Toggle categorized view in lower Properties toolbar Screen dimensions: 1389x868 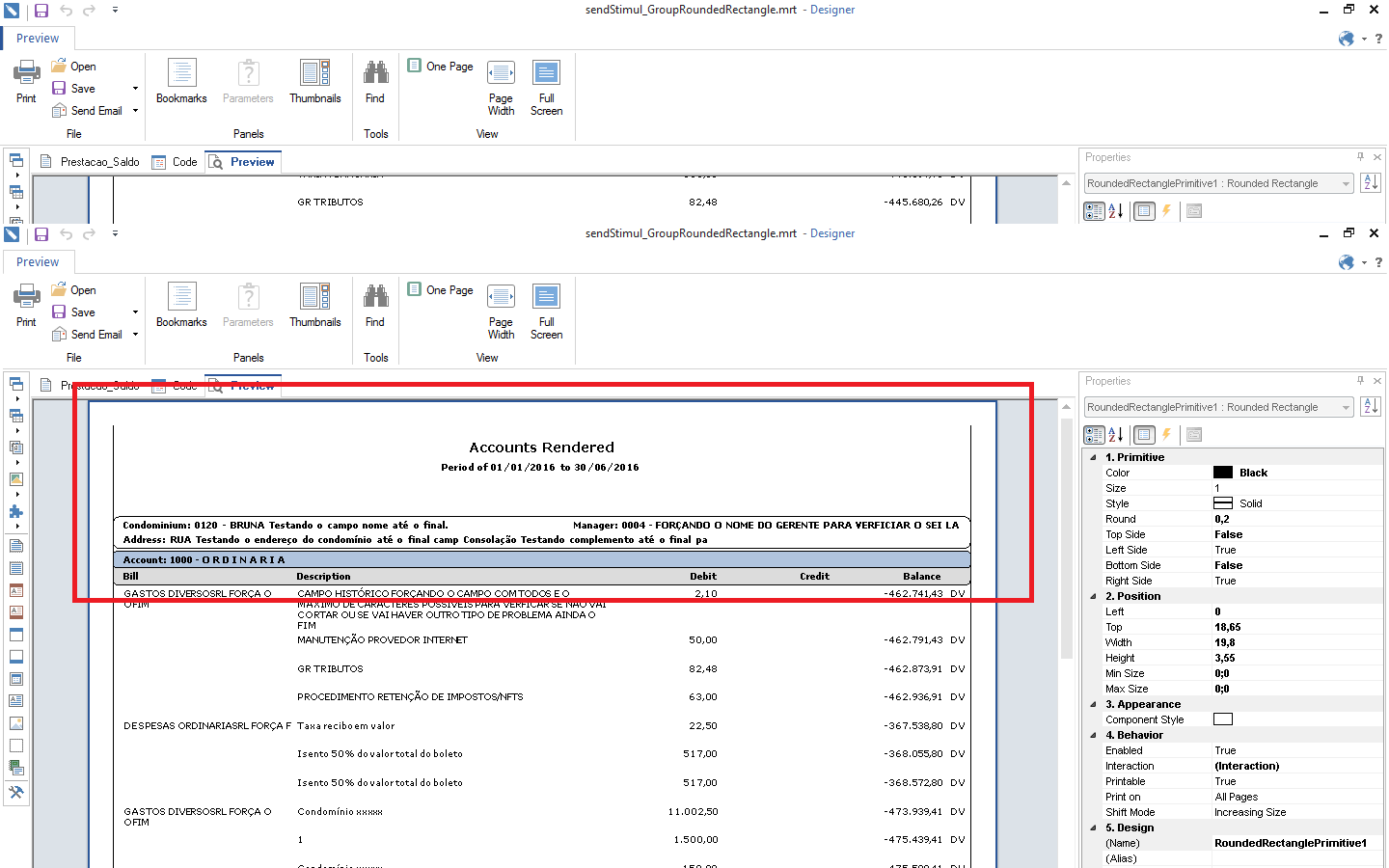(x=1094, y=435)
